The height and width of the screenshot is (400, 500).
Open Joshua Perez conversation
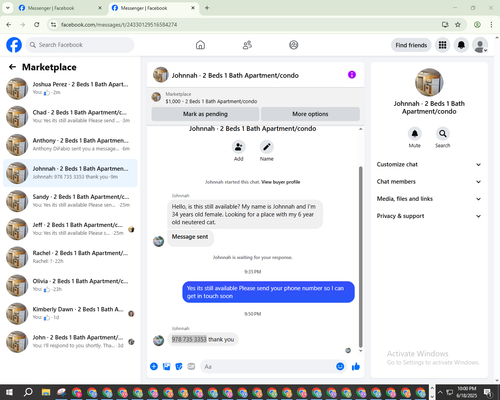click(x=70, y=89)
